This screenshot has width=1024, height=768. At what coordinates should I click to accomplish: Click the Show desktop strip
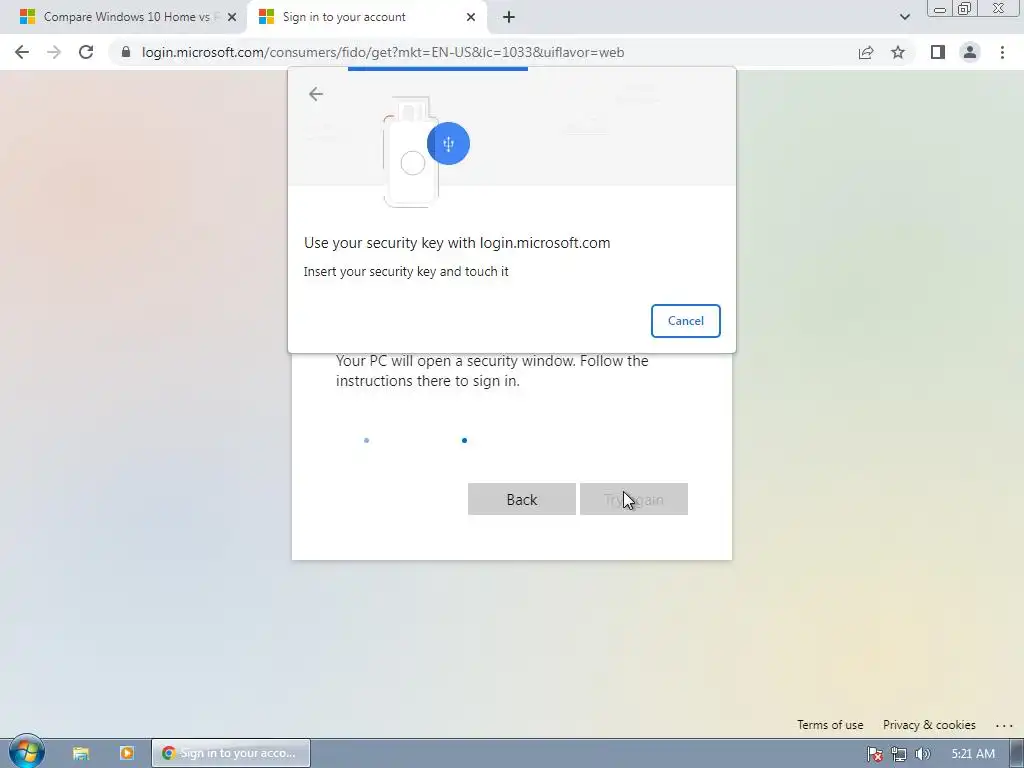pos(1016,753)
